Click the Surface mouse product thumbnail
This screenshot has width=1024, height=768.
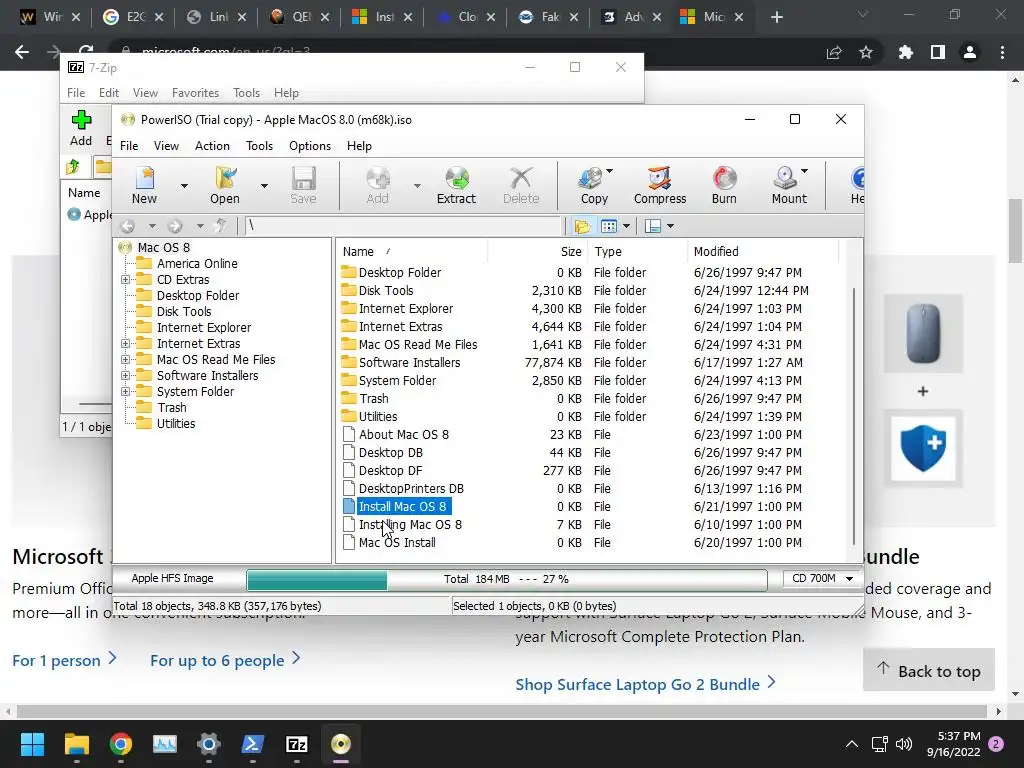923,334
